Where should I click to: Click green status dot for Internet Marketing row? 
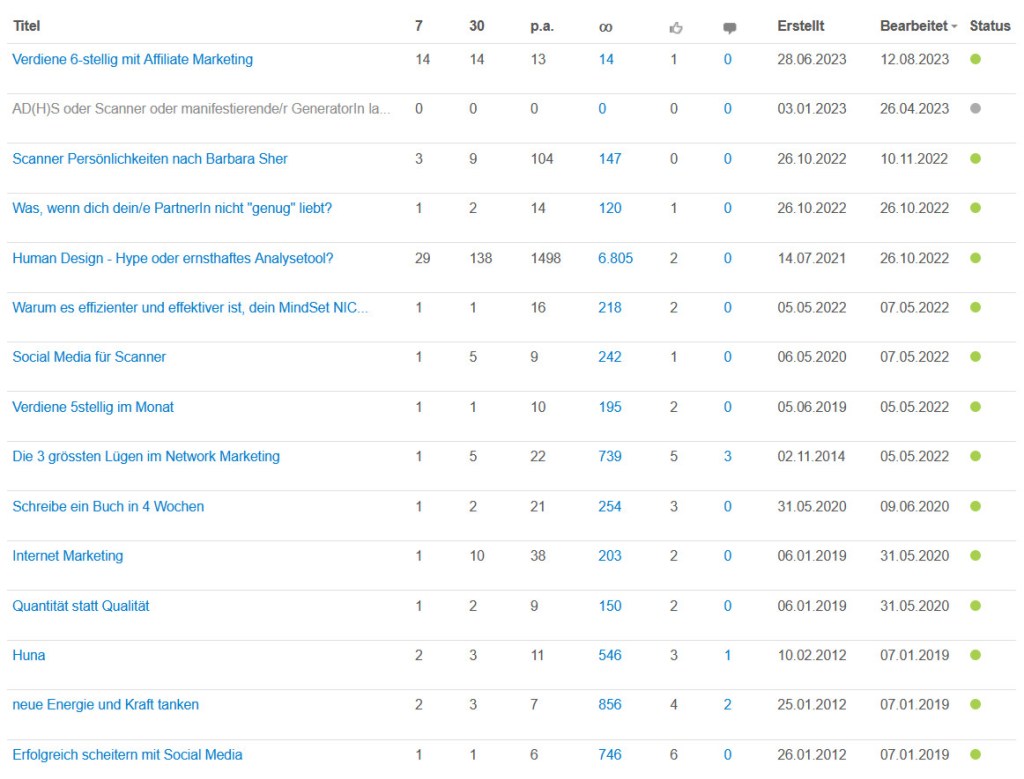click(975, 556)
